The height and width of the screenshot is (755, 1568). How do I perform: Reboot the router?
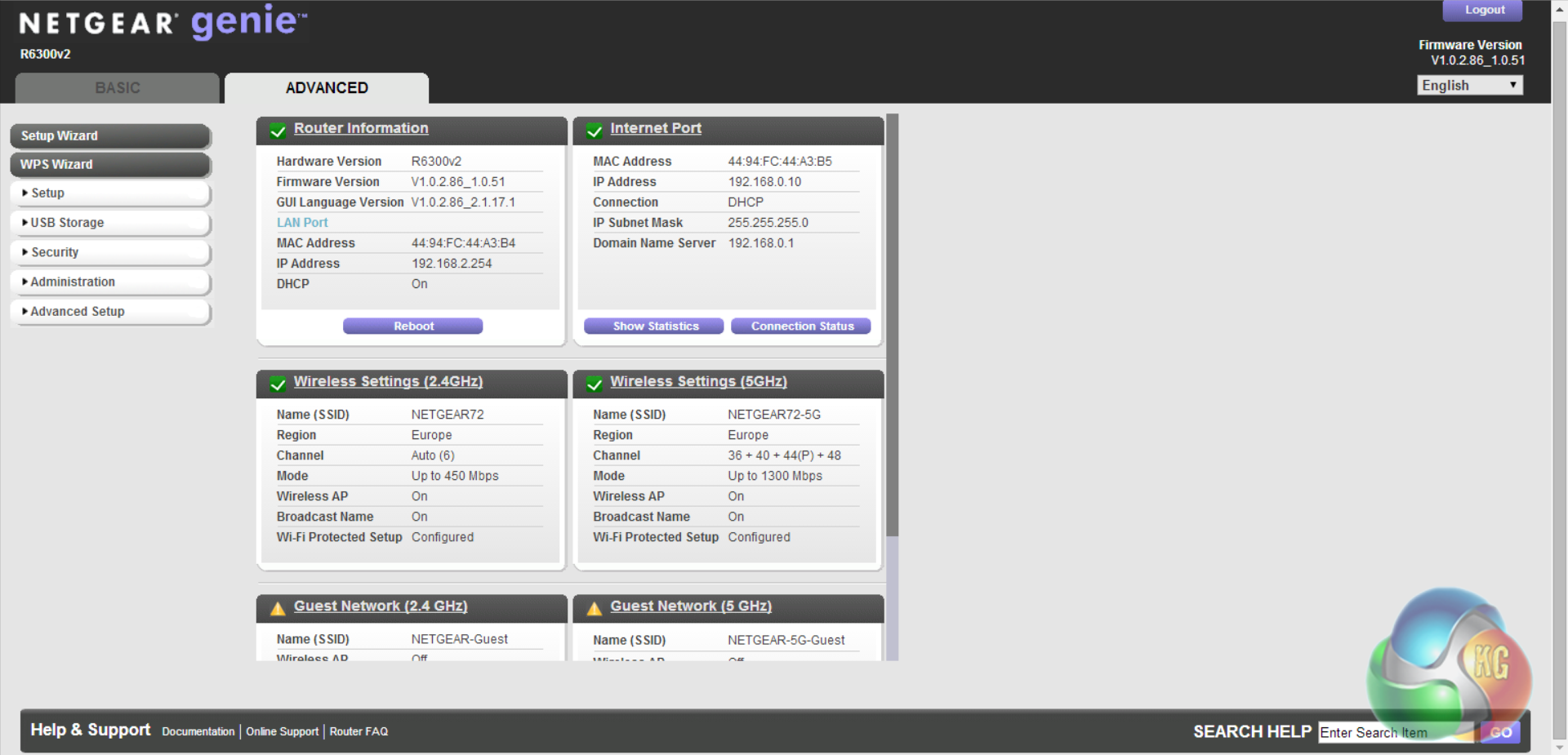point(413,326)
